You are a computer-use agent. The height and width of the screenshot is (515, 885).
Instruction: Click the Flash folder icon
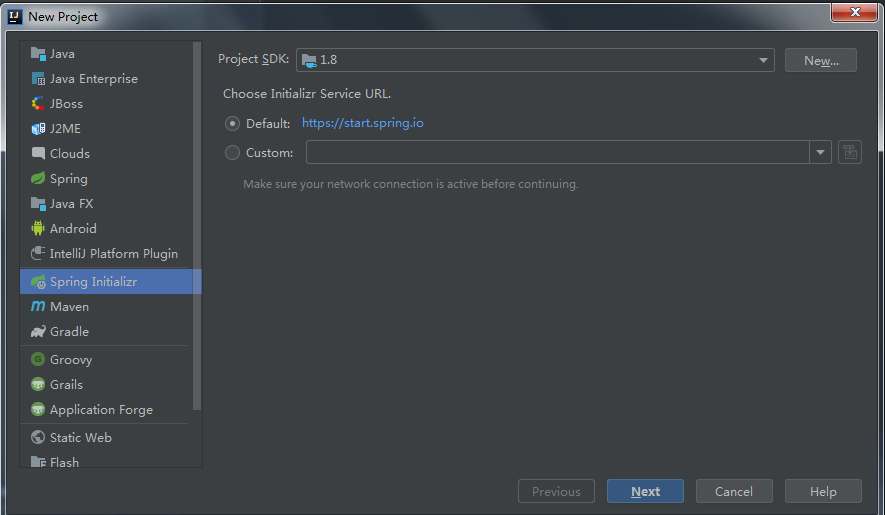38,462
